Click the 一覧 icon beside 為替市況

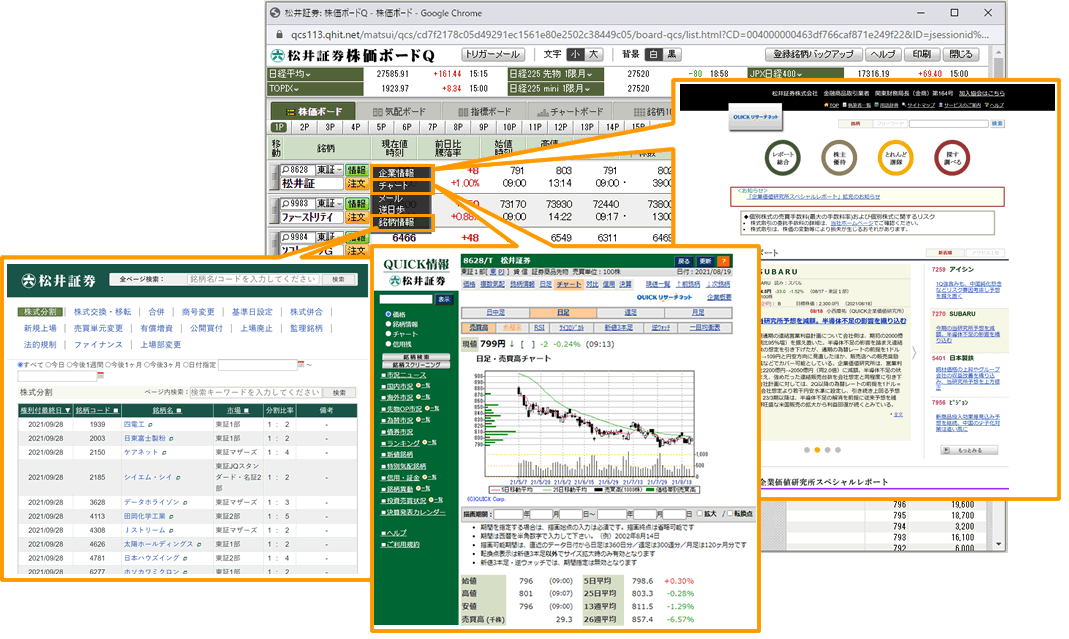coord(423,420)
